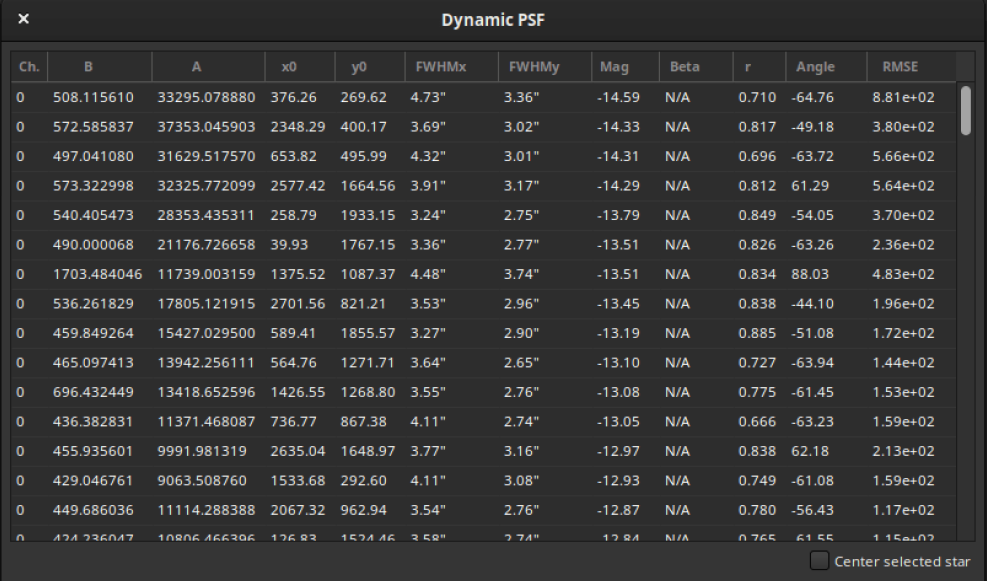Sort by r column header
The image size is (987, 581).
759,67
